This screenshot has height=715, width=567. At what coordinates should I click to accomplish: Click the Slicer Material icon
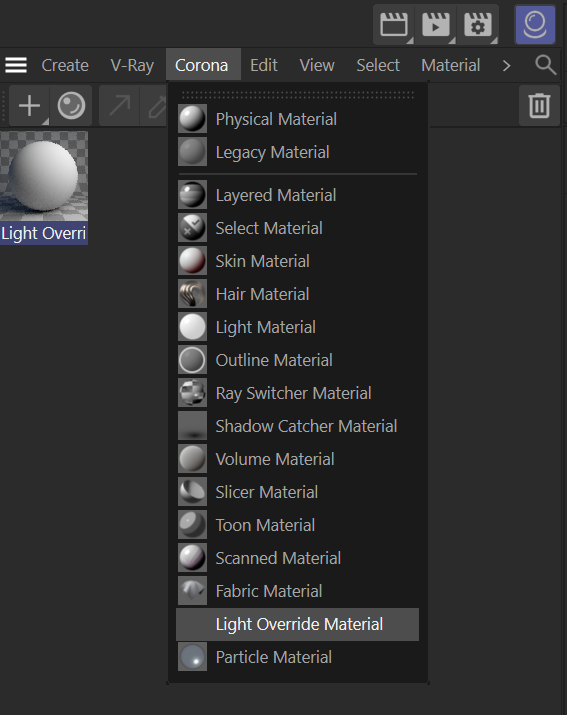click(x=192, y=492)
